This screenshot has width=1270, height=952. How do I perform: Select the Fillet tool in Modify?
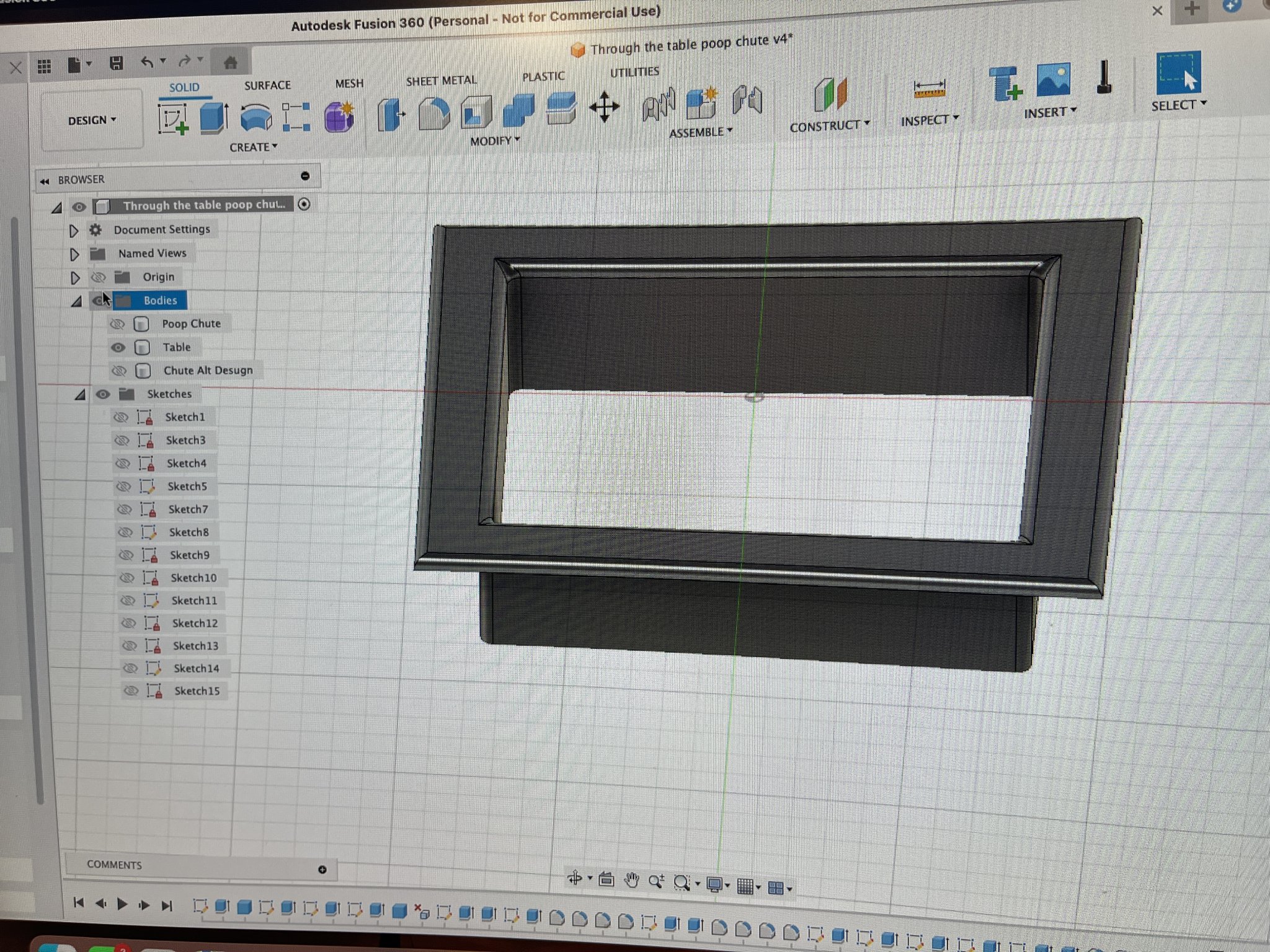[433, 113]
